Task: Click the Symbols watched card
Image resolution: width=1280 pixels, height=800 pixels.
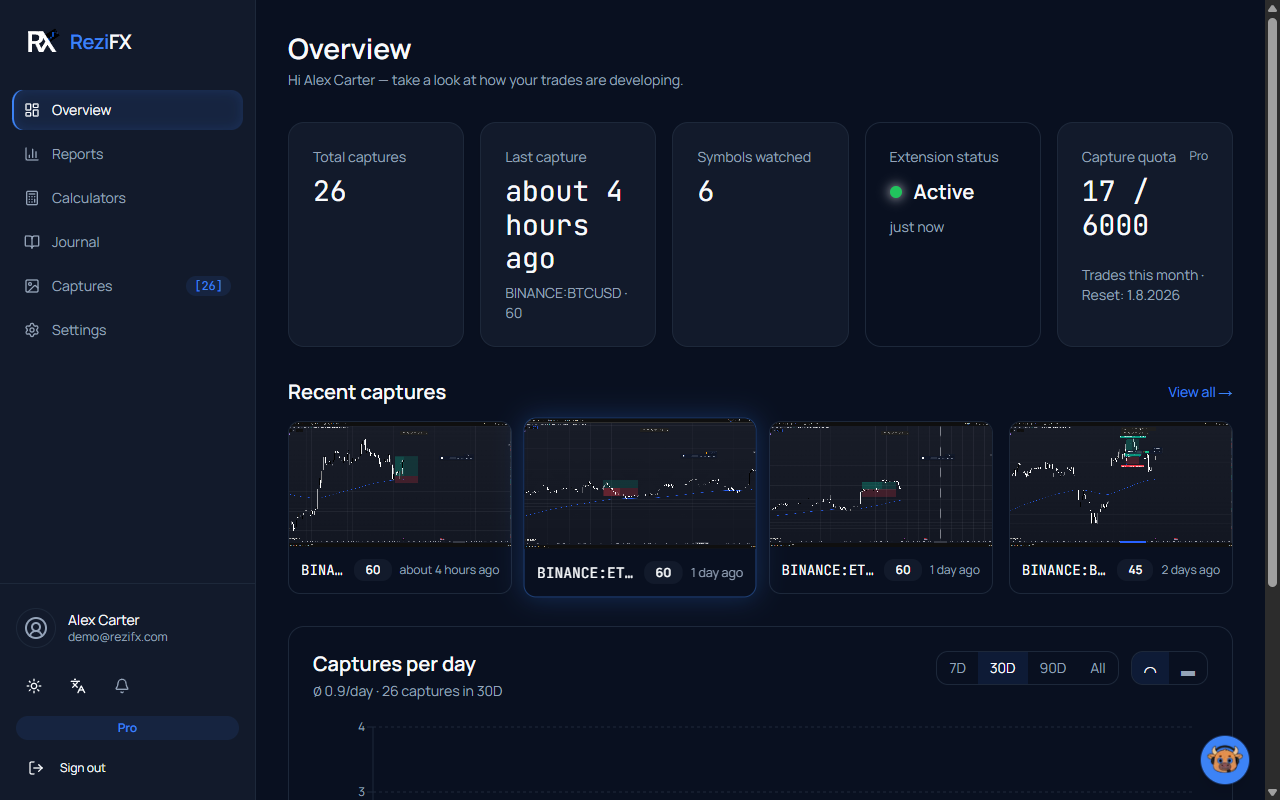Action: [760, 234]
